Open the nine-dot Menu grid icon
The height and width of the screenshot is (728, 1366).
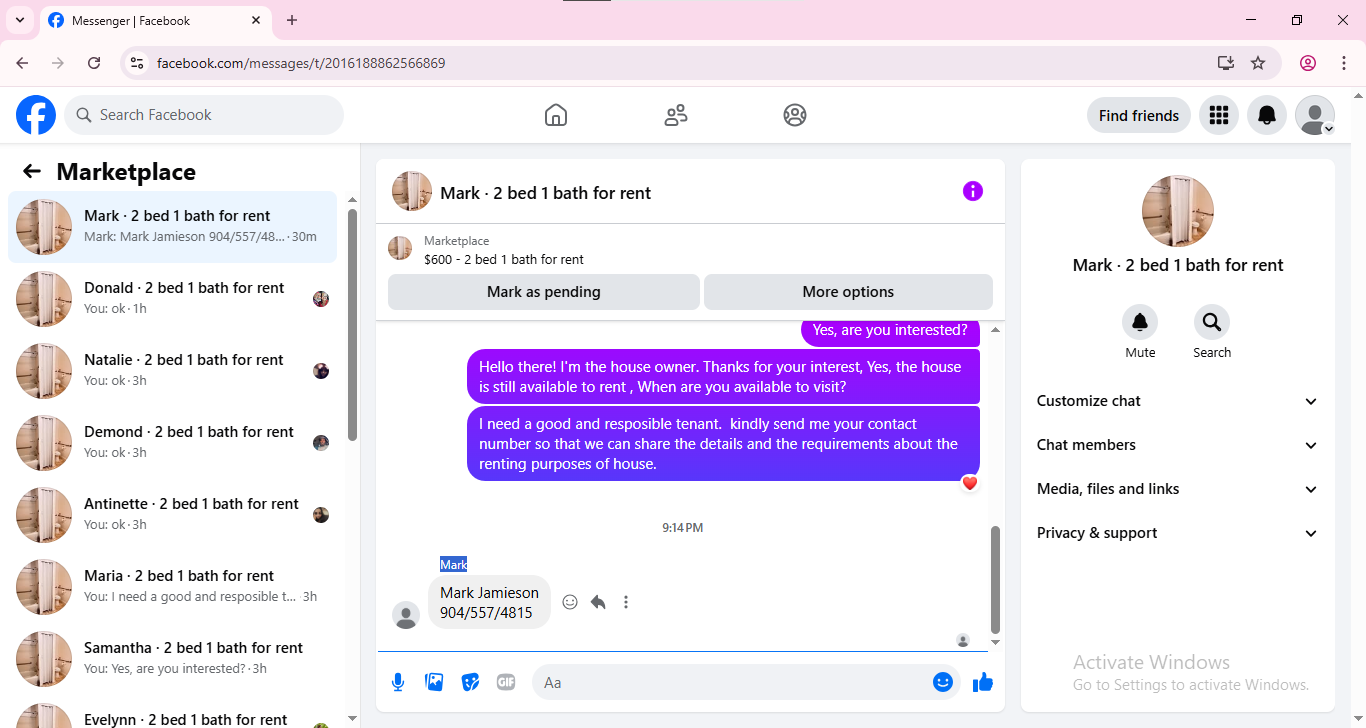[1219, 115]
